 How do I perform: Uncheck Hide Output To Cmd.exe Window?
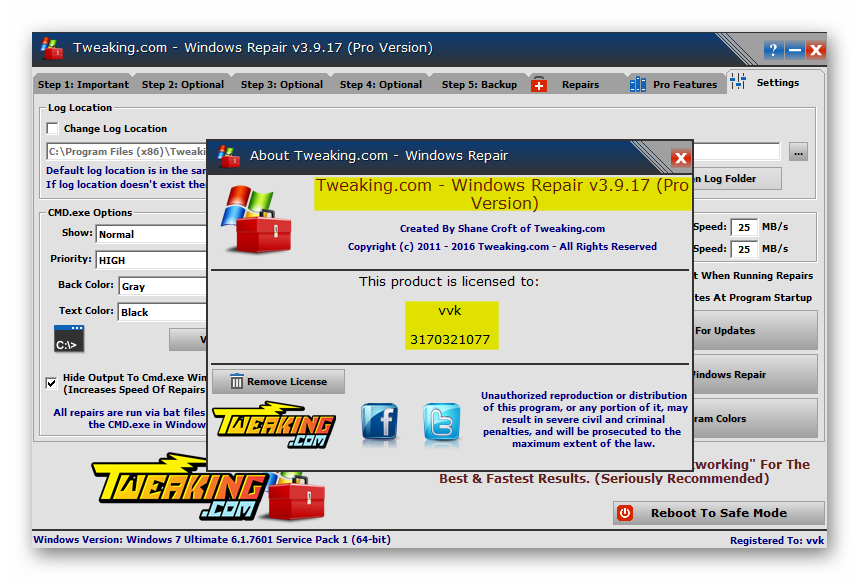(51, 383)
